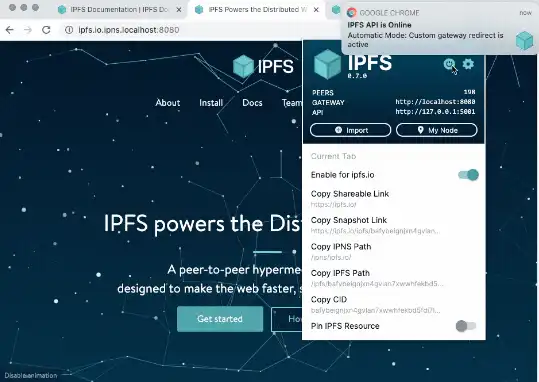This screenshot has width=539, height=382.
Task: Open Docs in site navigation
Action: click(252, 102)
